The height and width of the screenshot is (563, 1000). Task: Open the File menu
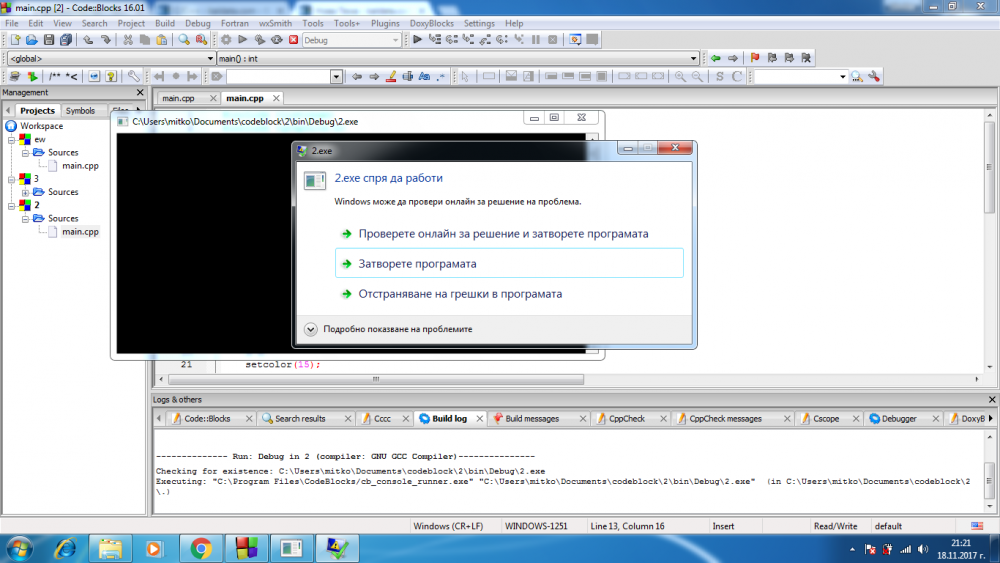point(11,23)
